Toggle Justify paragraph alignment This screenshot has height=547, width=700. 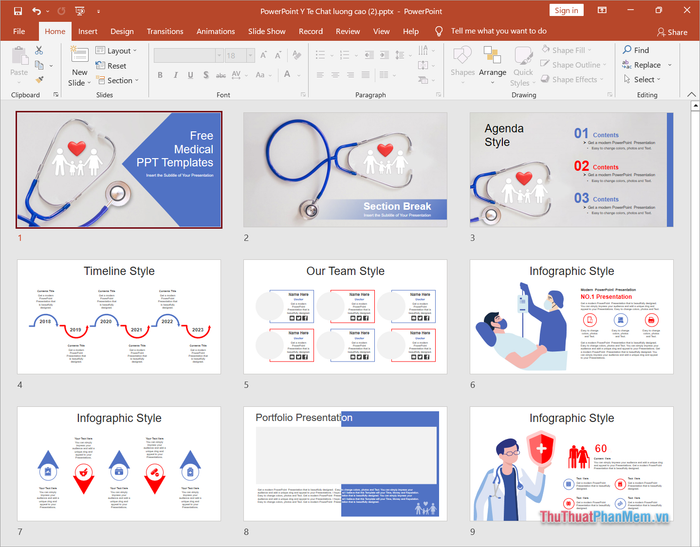(366, 75)
